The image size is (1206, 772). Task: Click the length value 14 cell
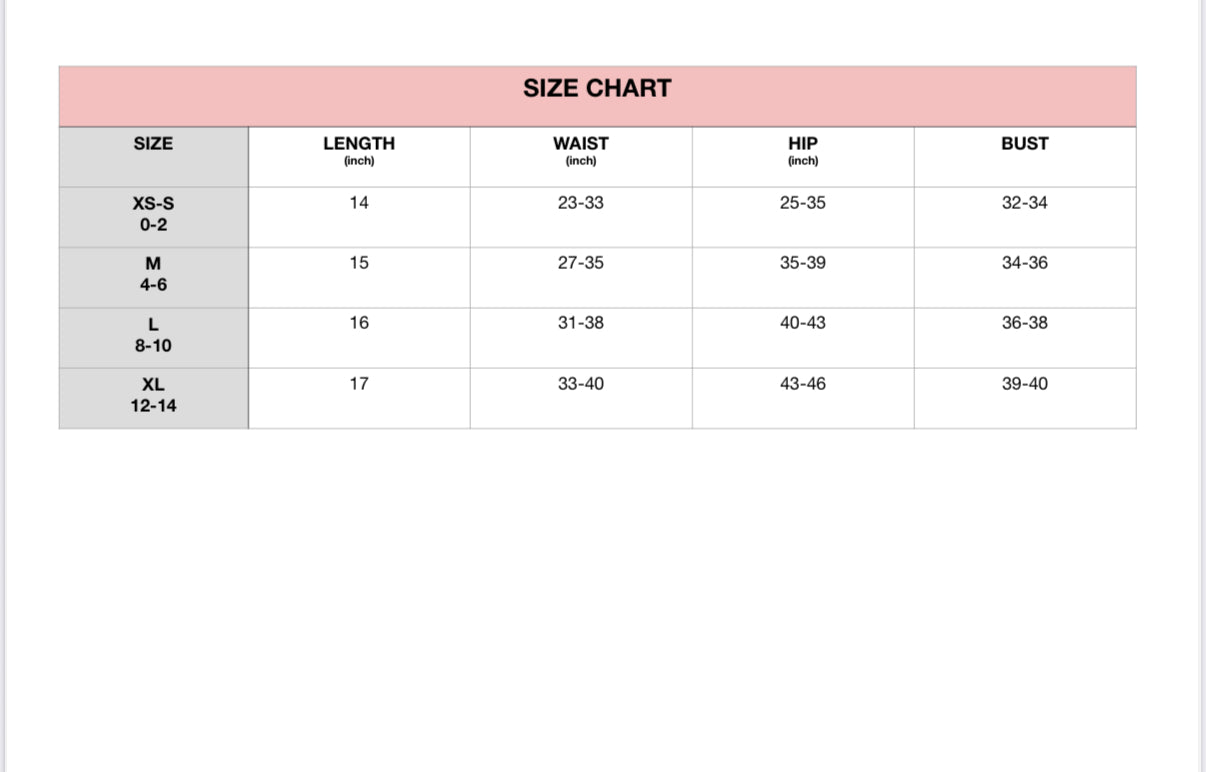coord(359,204)
